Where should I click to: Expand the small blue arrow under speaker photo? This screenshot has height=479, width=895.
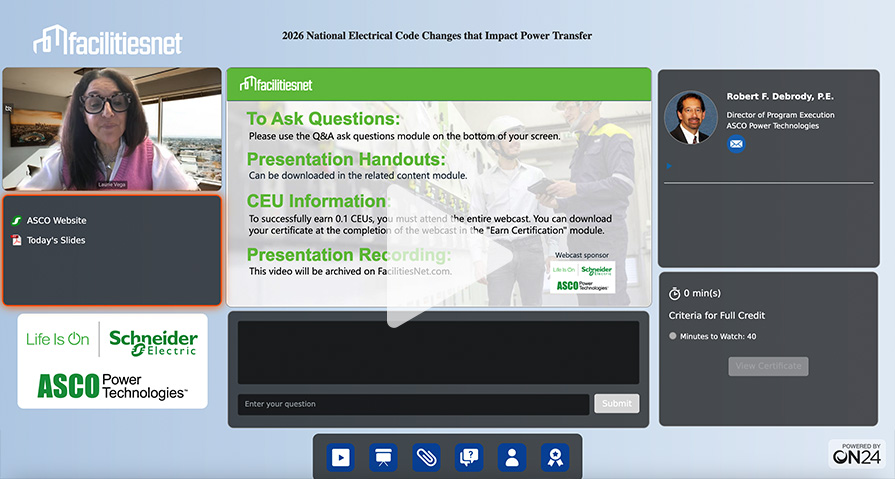pyautogui.click(x=668, y=166)
